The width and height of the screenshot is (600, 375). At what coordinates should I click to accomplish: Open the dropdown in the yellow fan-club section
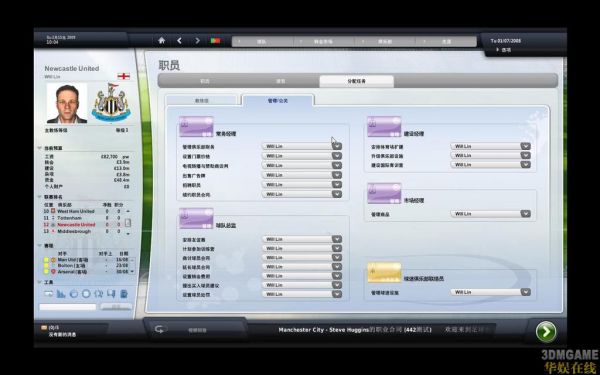pyautogui.click(x=491, y=292)
